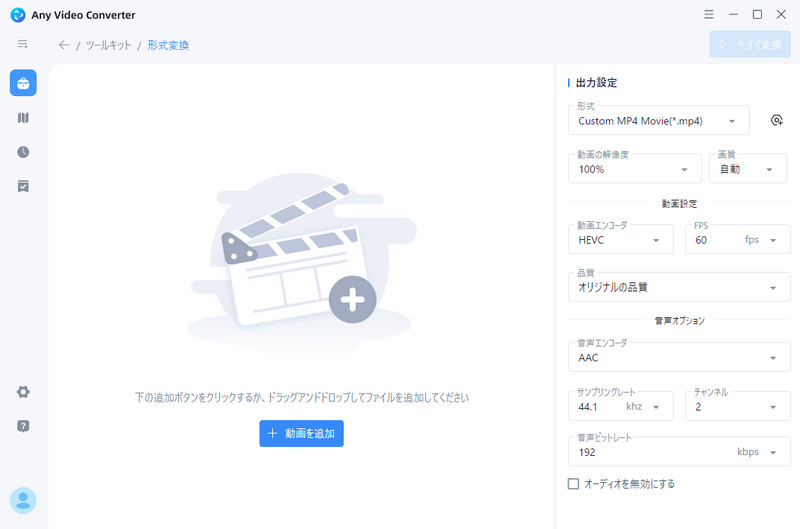Open the 形式 Custom MP4 Movie dropdown
This screenshot has width=800, height=529.
click(659, 121)
